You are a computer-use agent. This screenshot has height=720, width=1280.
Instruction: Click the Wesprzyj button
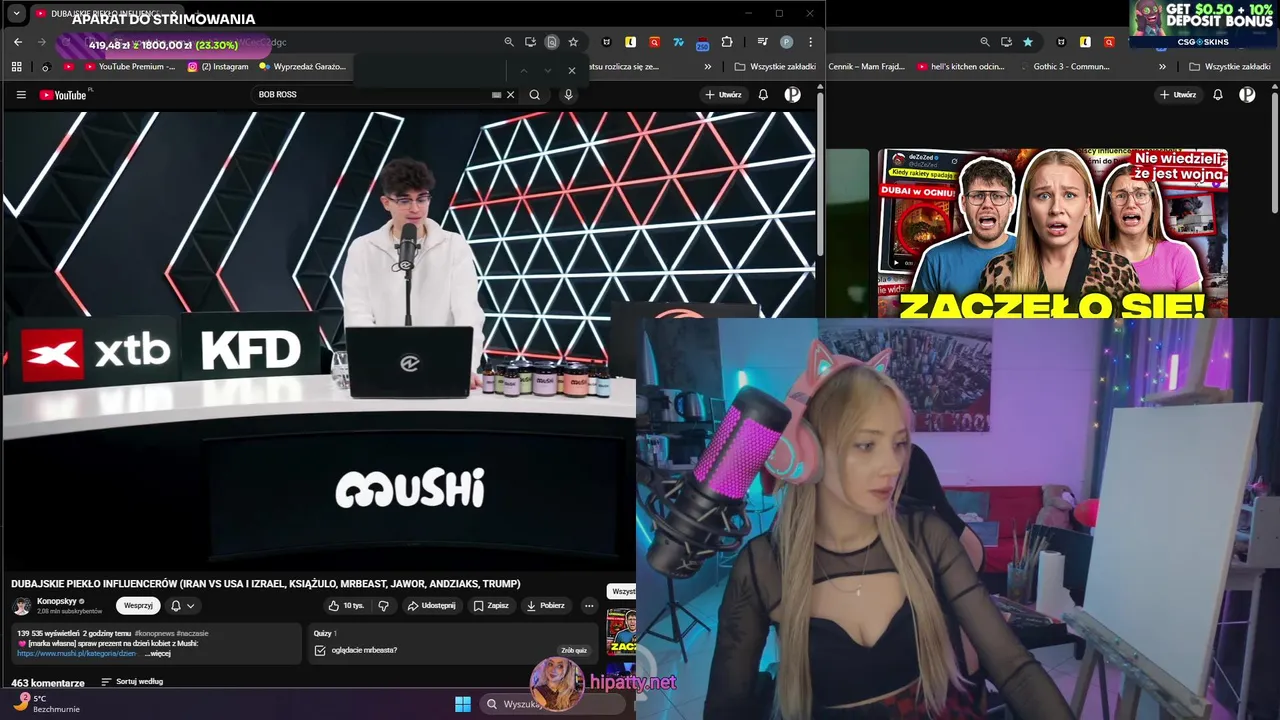pyautogui.click(x=138, y=606)
